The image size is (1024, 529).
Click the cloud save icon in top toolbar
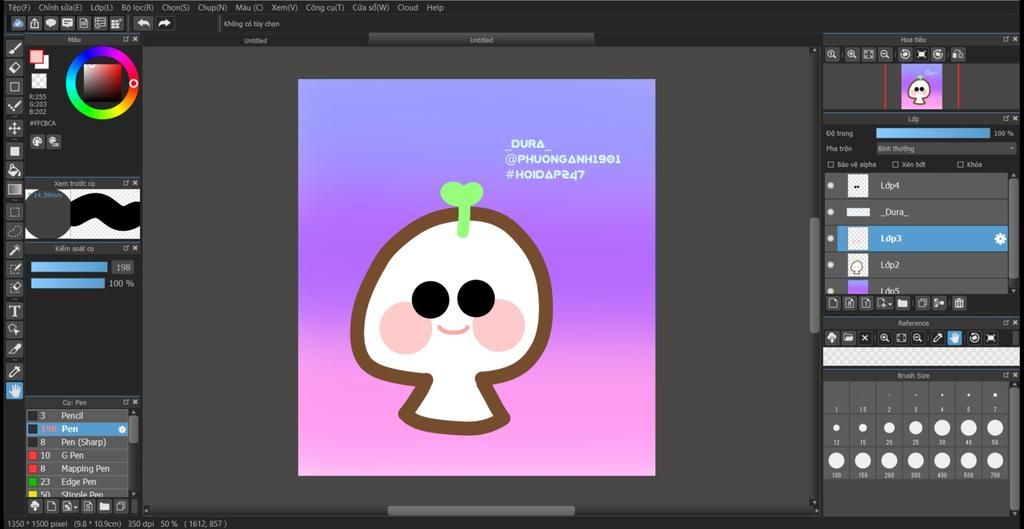point(18,24)
